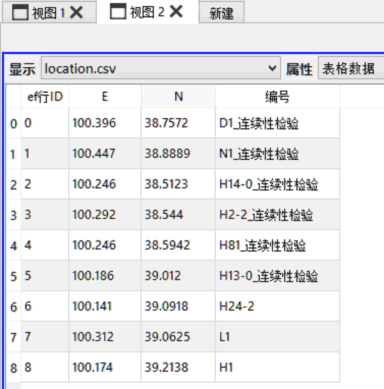Viewport: 384px width, 389px height.
Task: Select row header 8
Action: (x=13, y=368)
